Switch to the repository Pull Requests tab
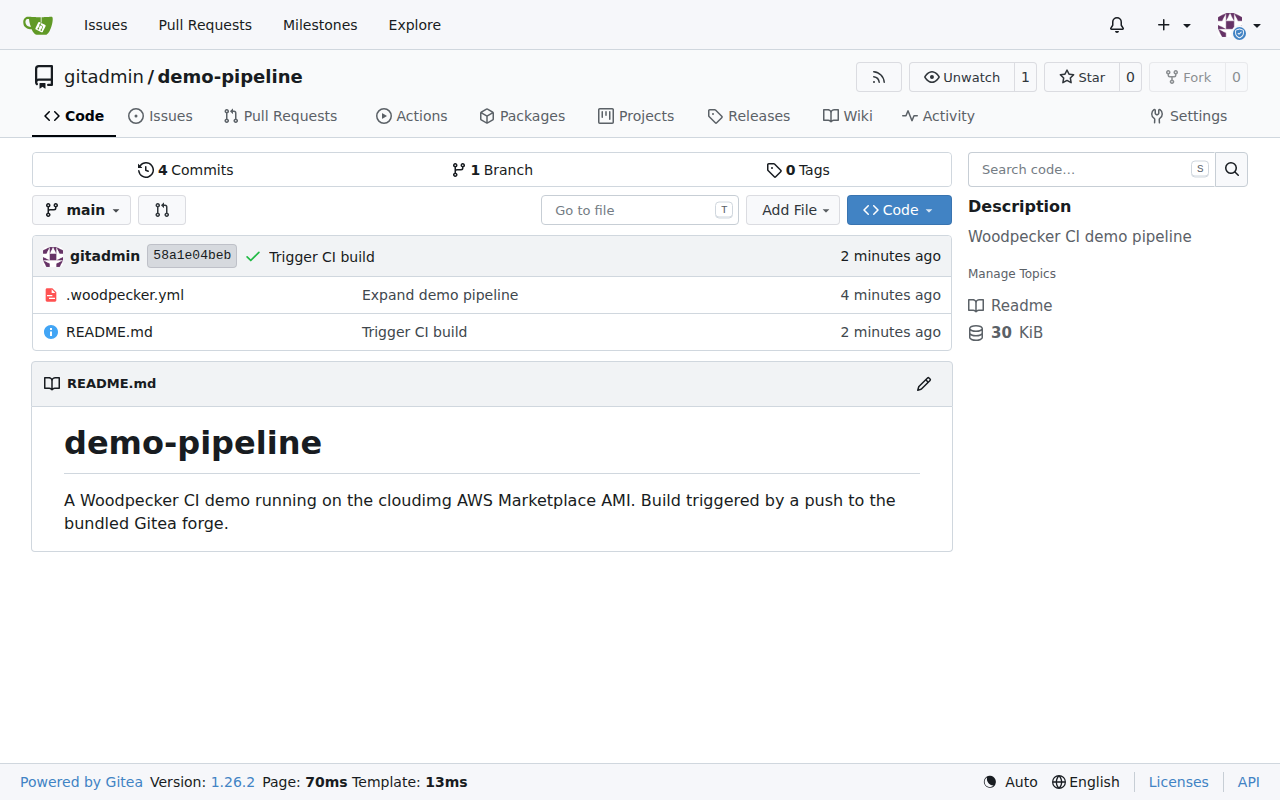Screen dimensions: 1280x800 (280, 116)
